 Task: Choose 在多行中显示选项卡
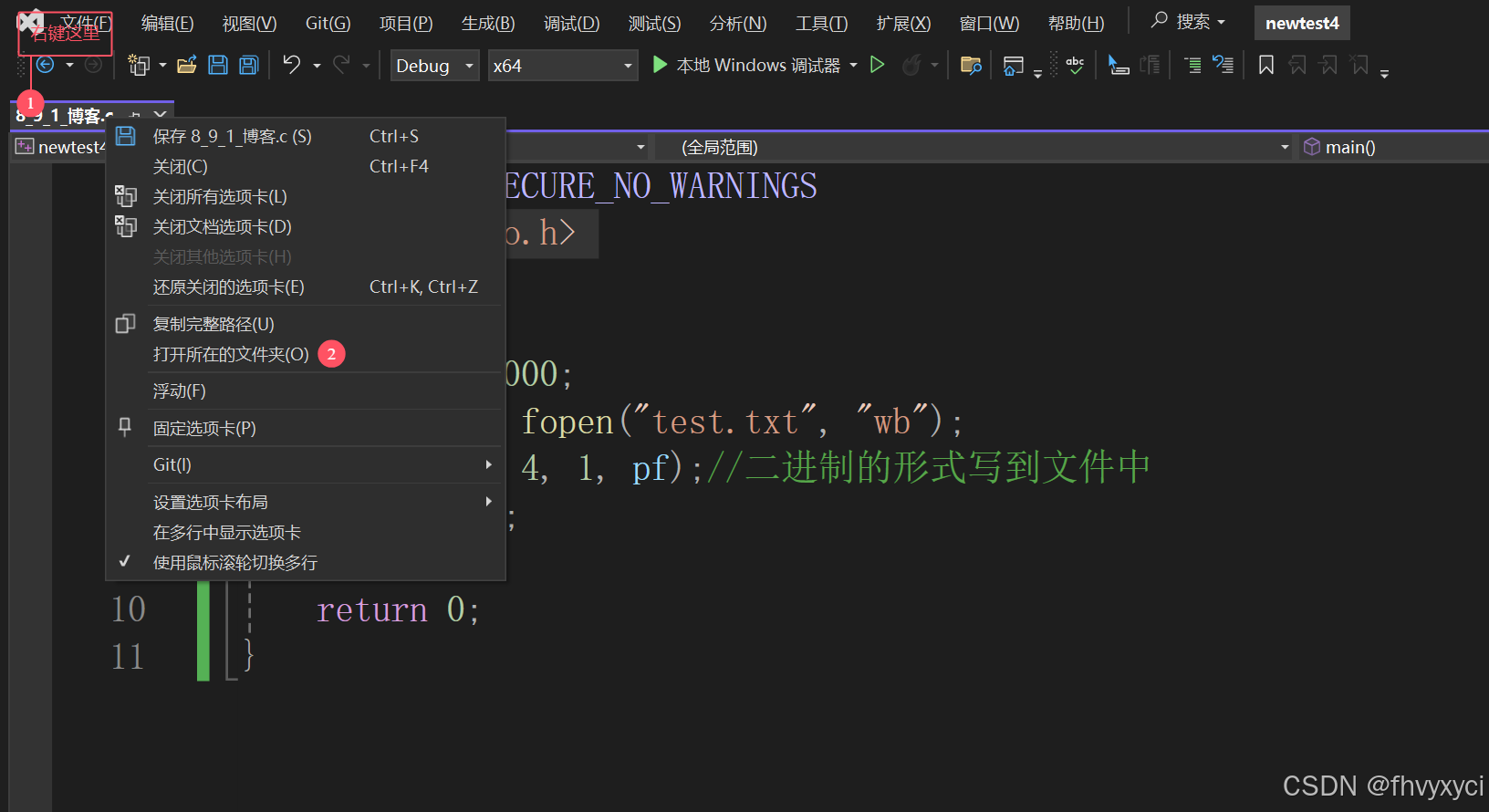(x=306, y=532)
